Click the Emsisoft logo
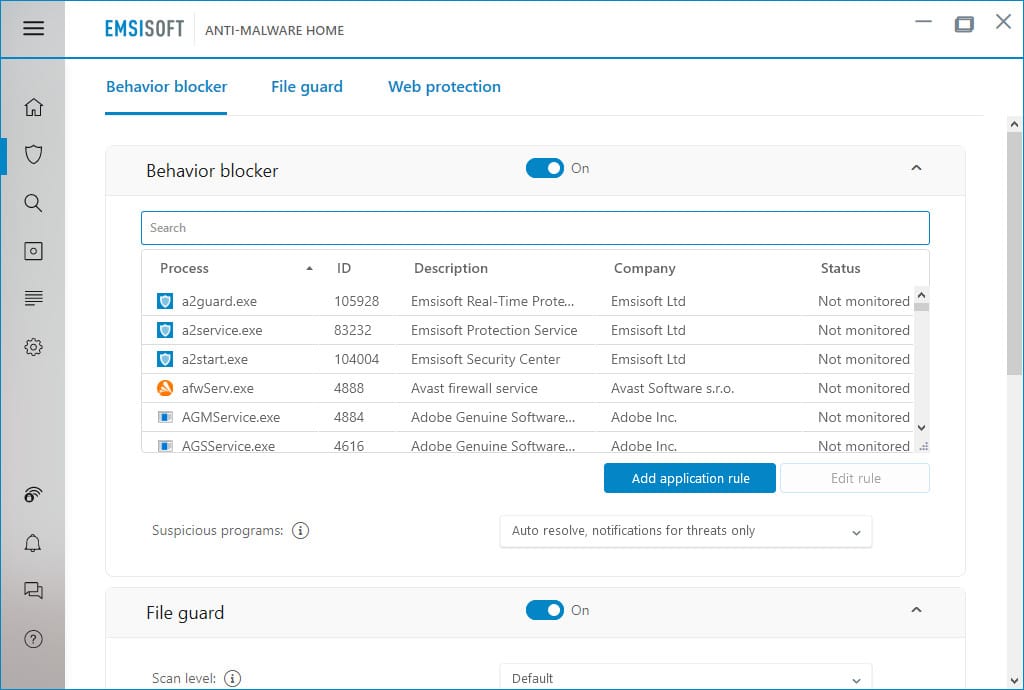The width and height of the screenshot is (1024, 690). pyautogui.click(x=144, y=29)
